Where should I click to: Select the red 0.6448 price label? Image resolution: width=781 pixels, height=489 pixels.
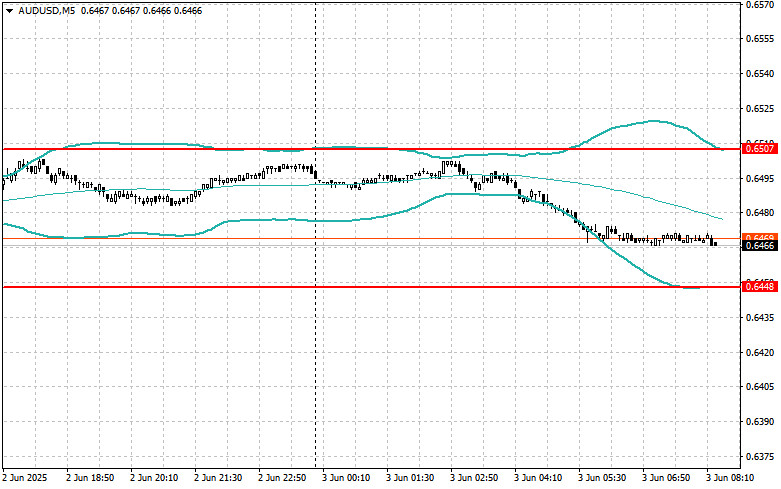coord(760,286)
